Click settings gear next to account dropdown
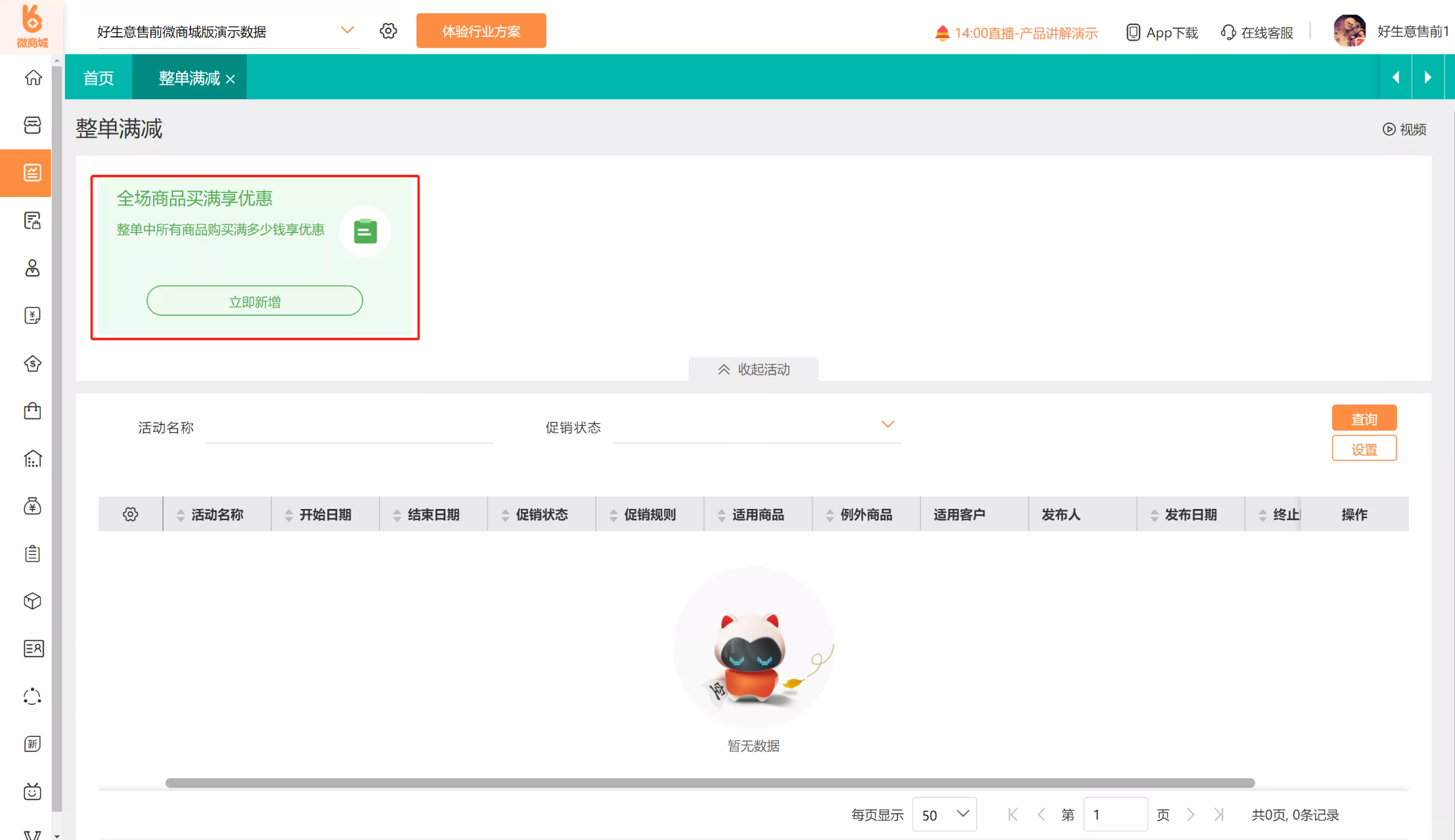Viewport: 1455px width, 840px height. (x=388, y=31)
